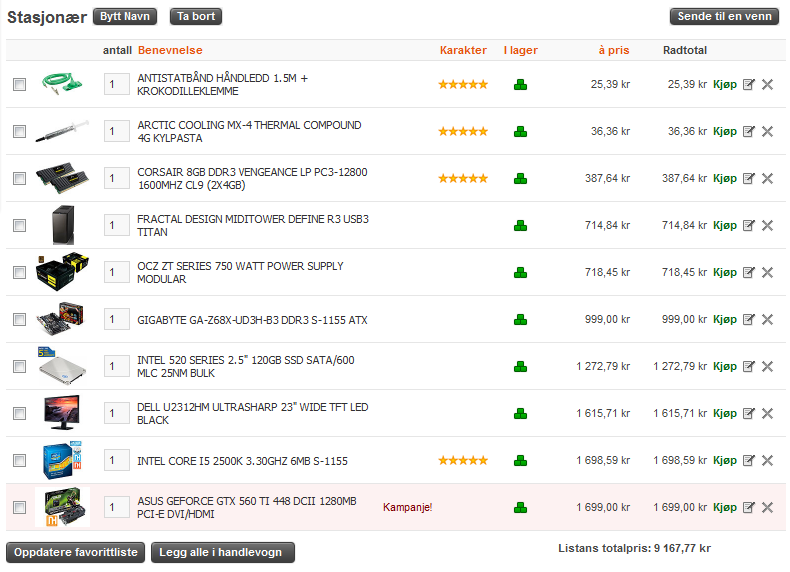This screenshot has width=790, height=572.
Task: Edit icon for Asus GeForce GTX 560
Action: click(749, 507)
